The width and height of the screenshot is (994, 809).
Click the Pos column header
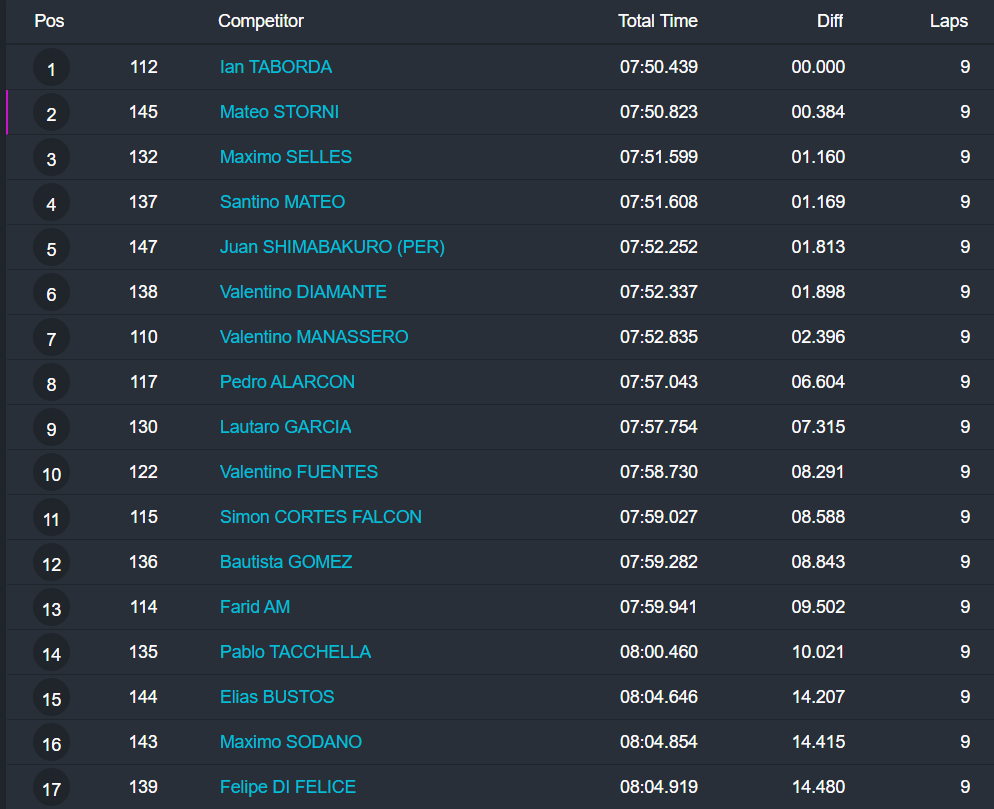(x=49, y=21)
